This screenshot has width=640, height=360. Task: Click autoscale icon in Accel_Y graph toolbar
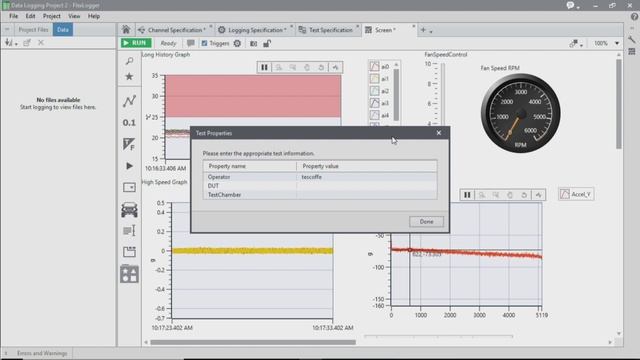click(538, 195)
